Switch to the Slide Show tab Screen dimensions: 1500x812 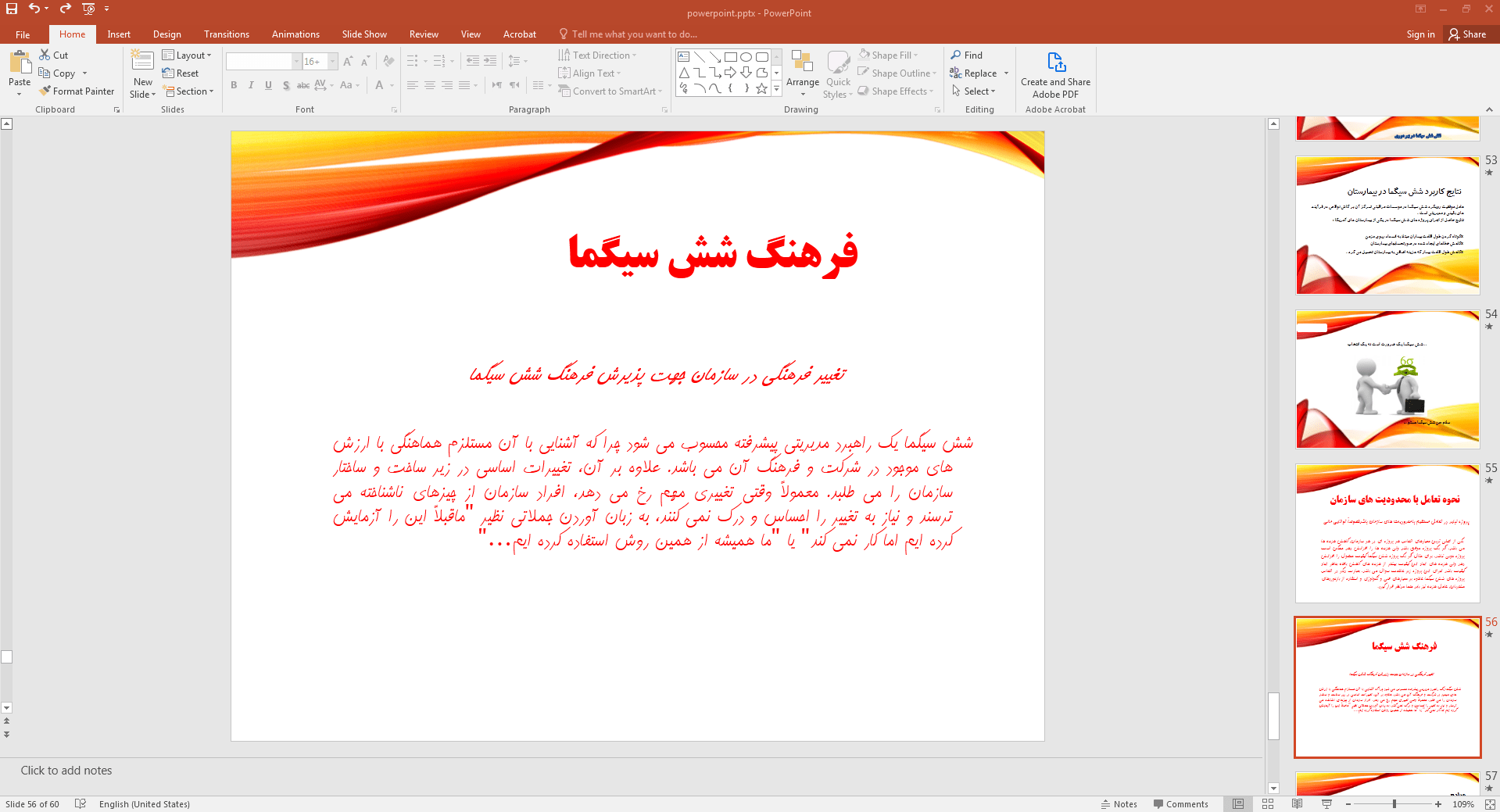pos(364,34)
